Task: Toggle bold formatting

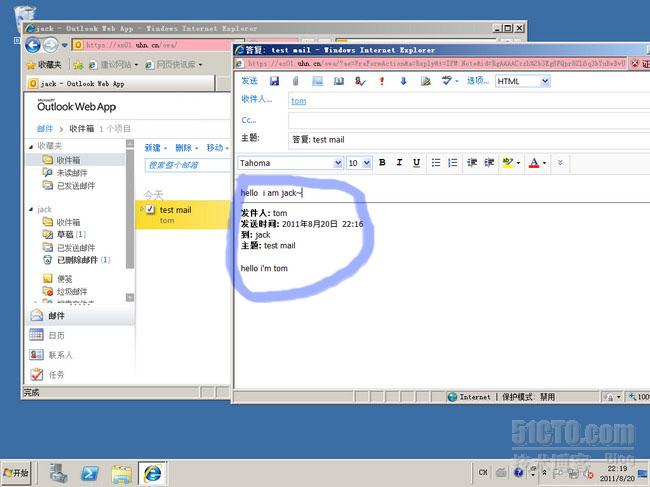Action: [382, 162]
